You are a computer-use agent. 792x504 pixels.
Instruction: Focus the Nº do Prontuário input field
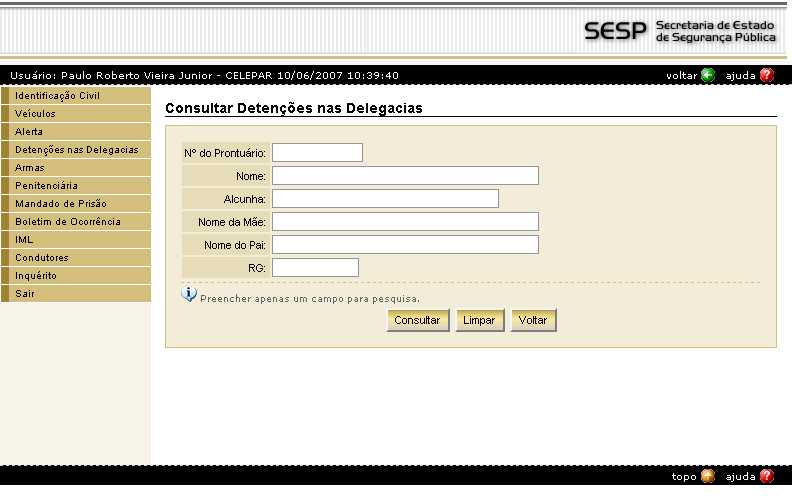317,153
